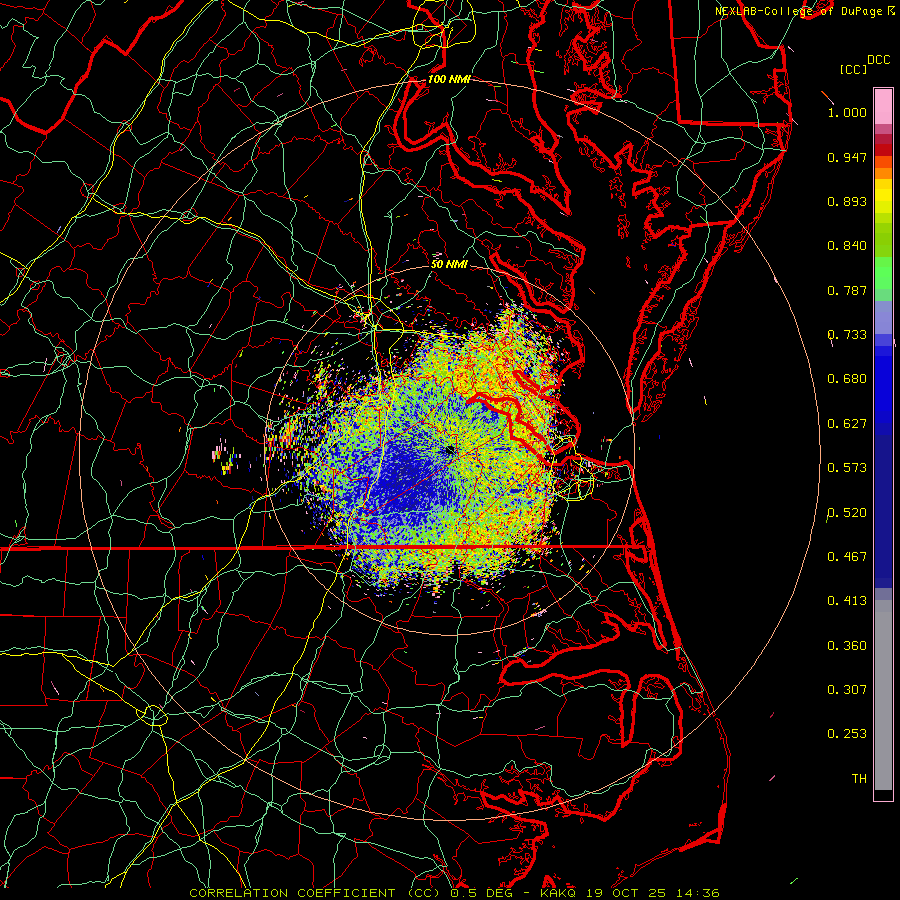900x900 pixels.
Task: Click the 'TH' threshold label
Action: [859, 779]
